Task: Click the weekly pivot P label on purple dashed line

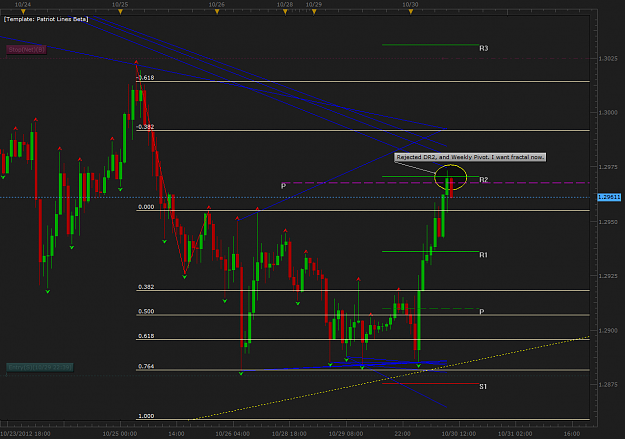Action: 283,186
